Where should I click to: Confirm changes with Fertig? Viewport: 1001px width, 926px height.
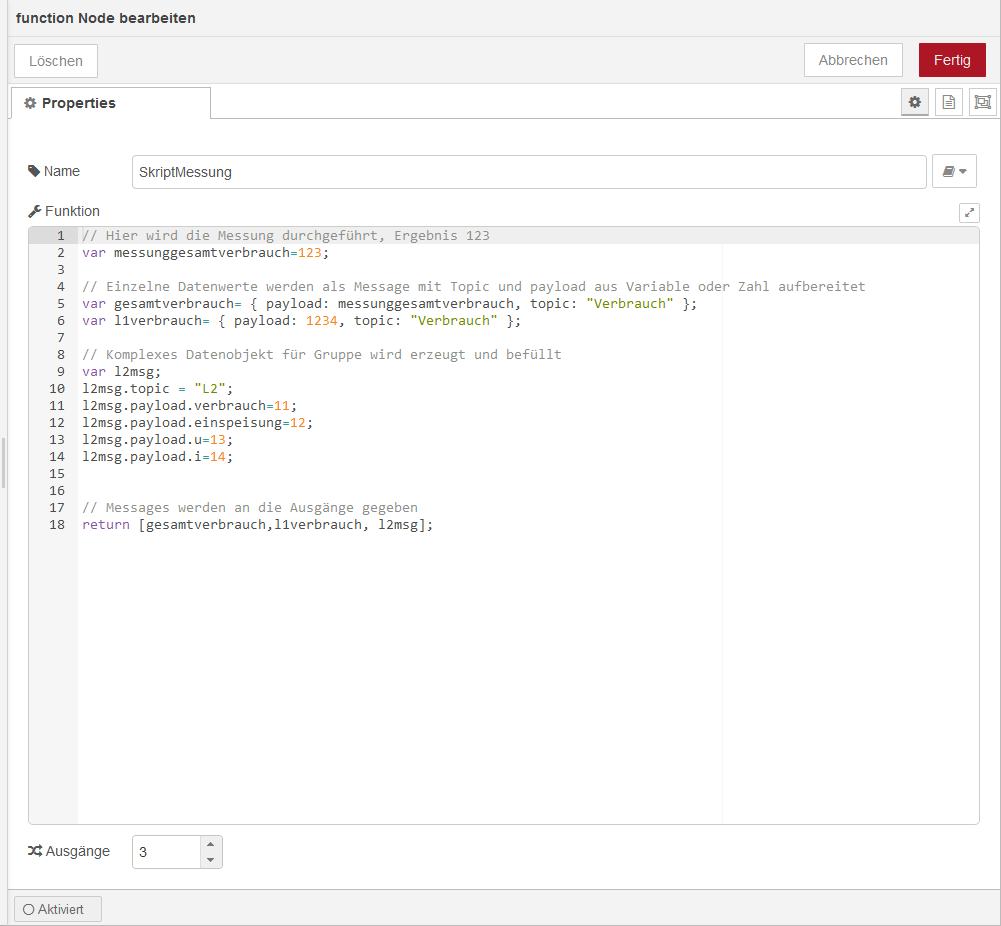pyautogui.click(x=952, y=60)
